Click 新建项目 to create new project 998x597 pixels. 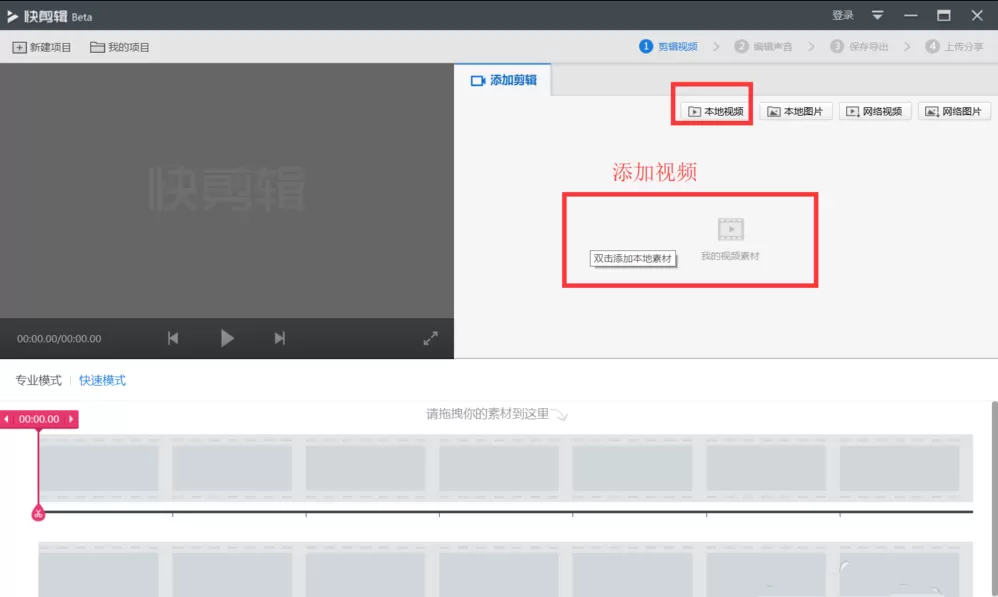point(42,47)
